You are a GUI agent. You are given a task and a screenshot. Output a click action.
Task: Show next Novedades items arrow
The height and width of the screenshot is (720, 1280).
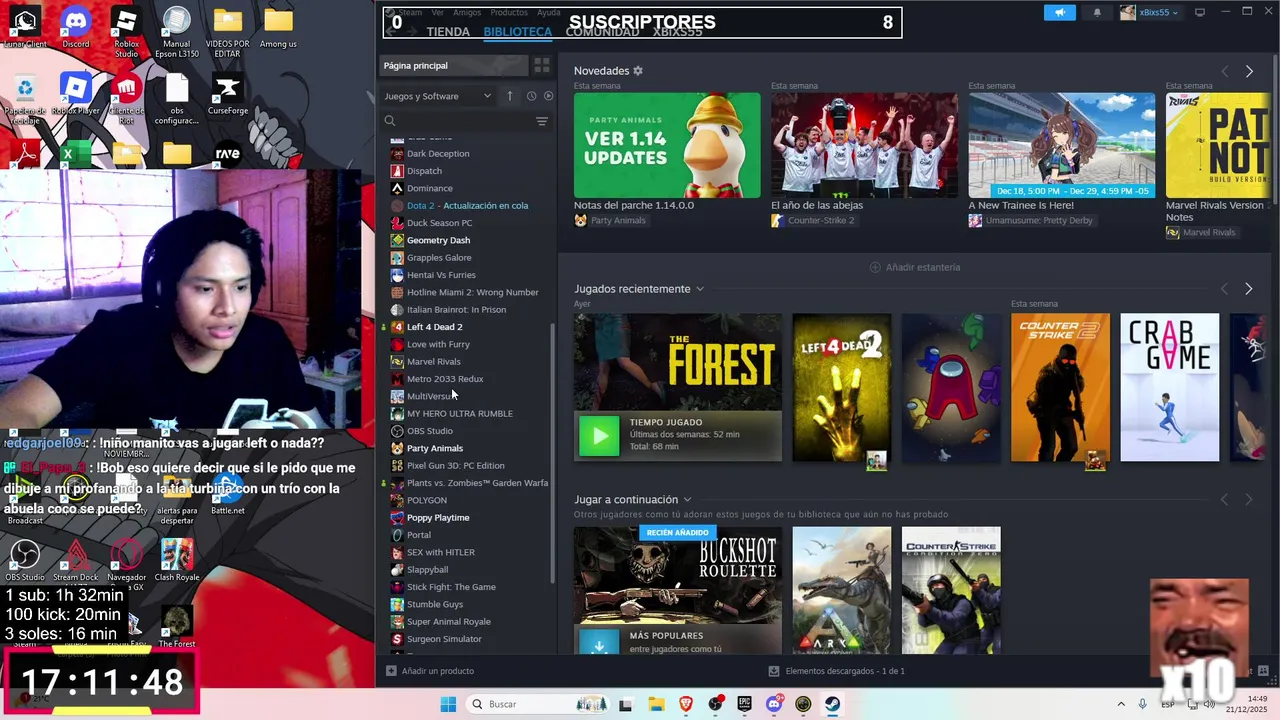point(1249,71)
